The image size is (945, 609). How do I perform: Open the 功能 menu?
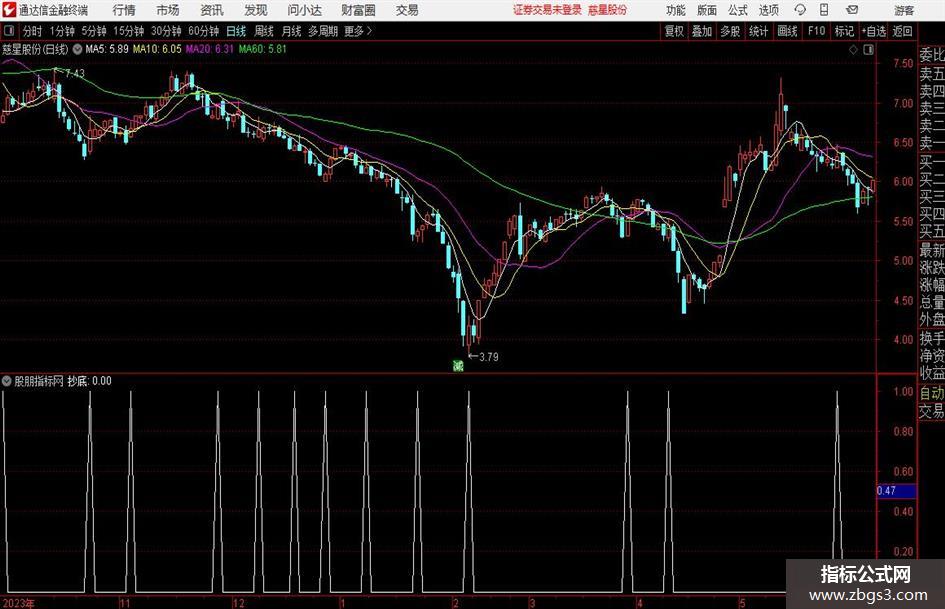[x=676, y=10]
